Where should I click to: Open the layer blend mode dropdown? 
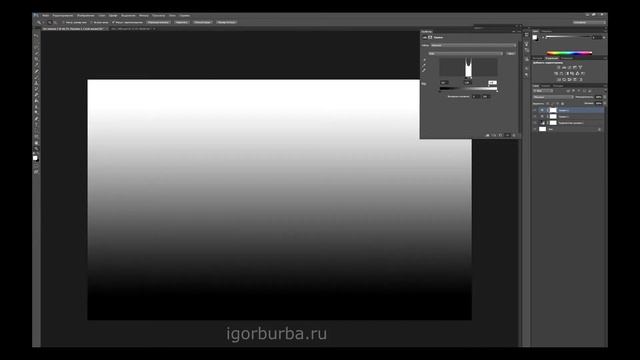click(x=553, y=97)
